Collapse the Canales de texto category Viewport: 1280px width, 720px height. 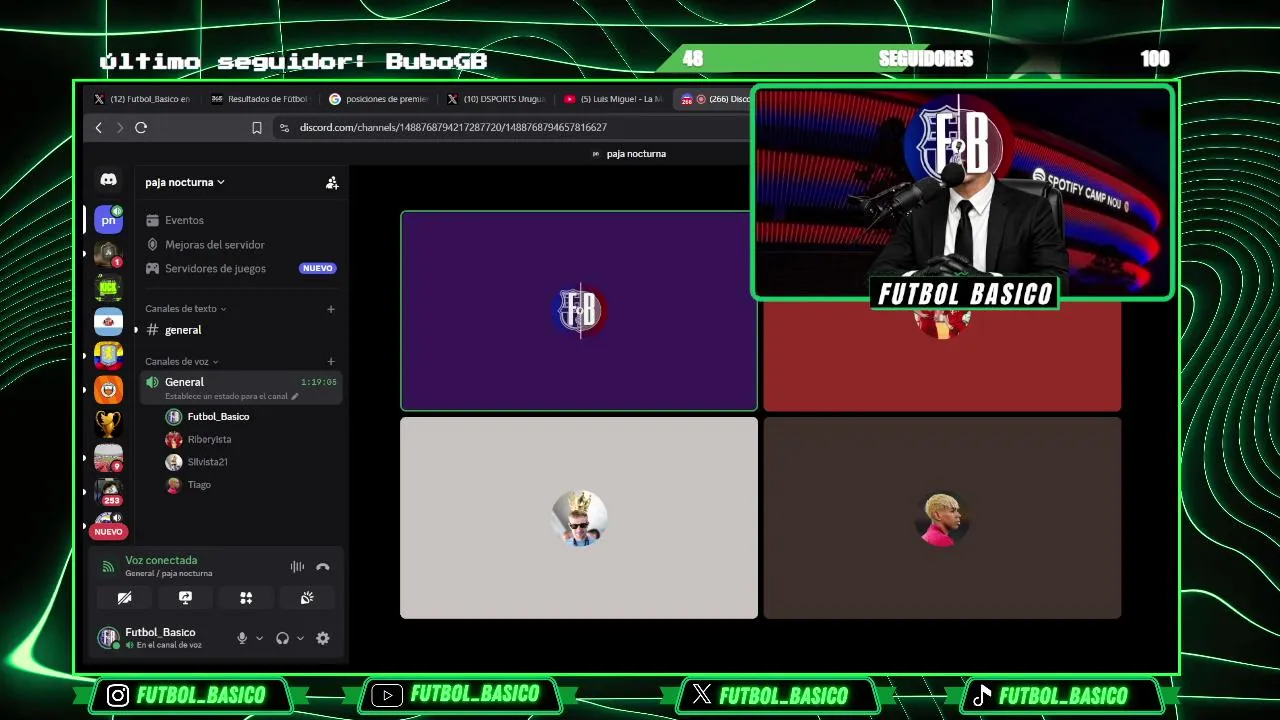click(186, 309)
